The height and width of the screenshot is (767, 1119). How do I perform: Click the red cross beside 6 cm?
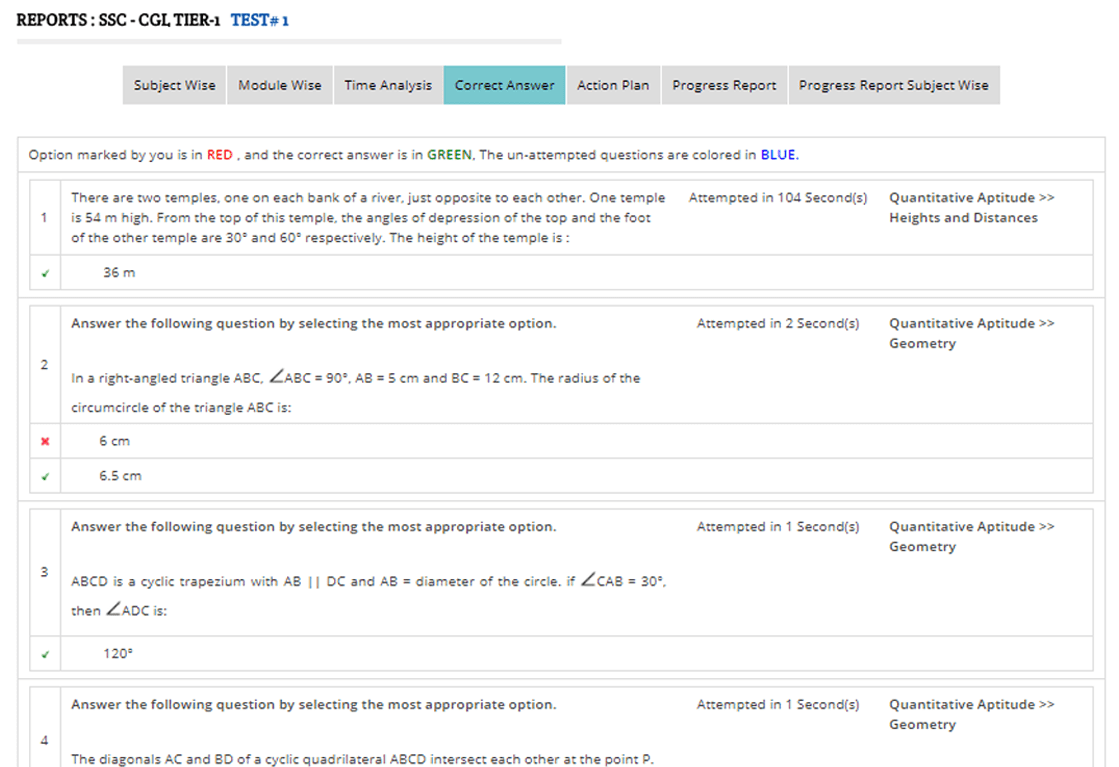click(x=44, y=441)
